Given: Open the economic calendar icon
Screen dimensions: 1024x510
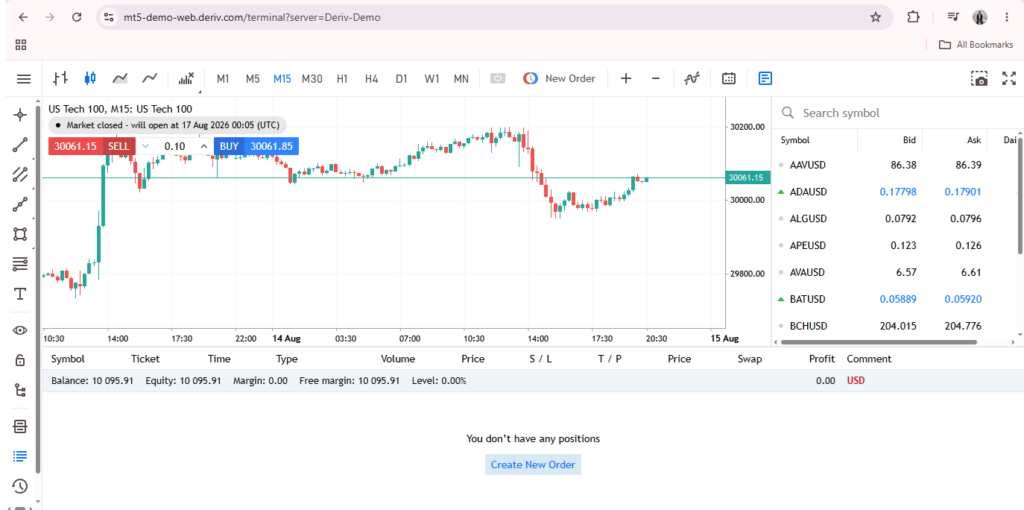Looking at the screenshot, I should click(729, 78).
